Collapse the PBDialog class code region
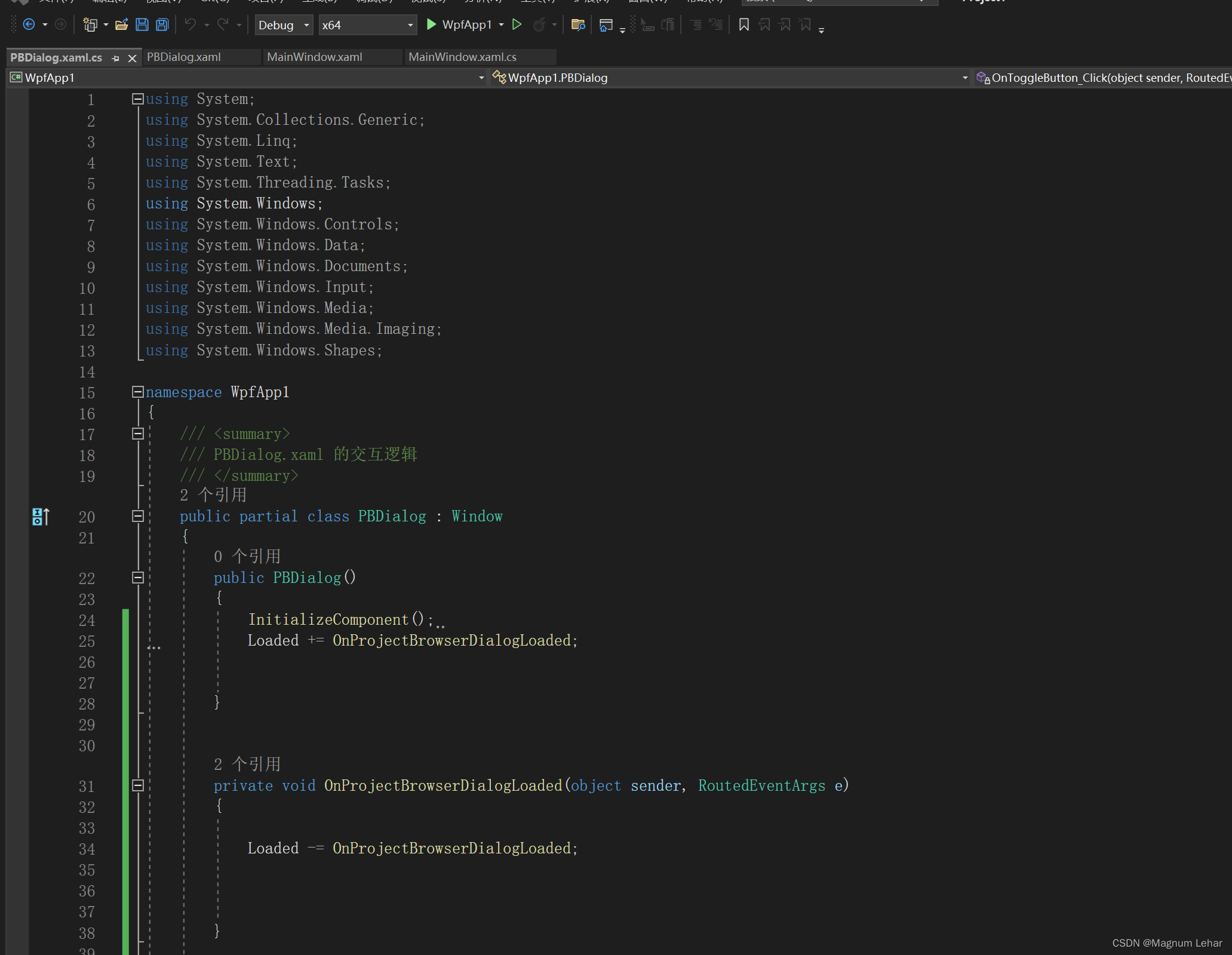1232x955 pixels. pyautogui.click(x=137, y=517)
